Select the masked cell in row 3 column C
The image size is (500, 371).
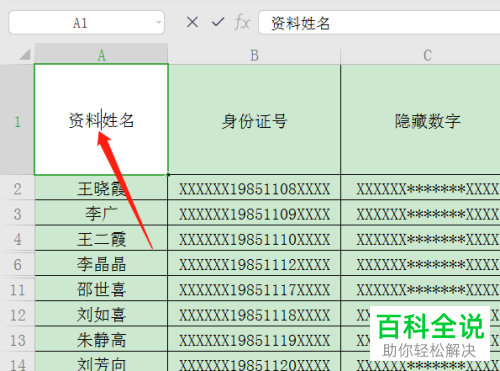[421, 213]
